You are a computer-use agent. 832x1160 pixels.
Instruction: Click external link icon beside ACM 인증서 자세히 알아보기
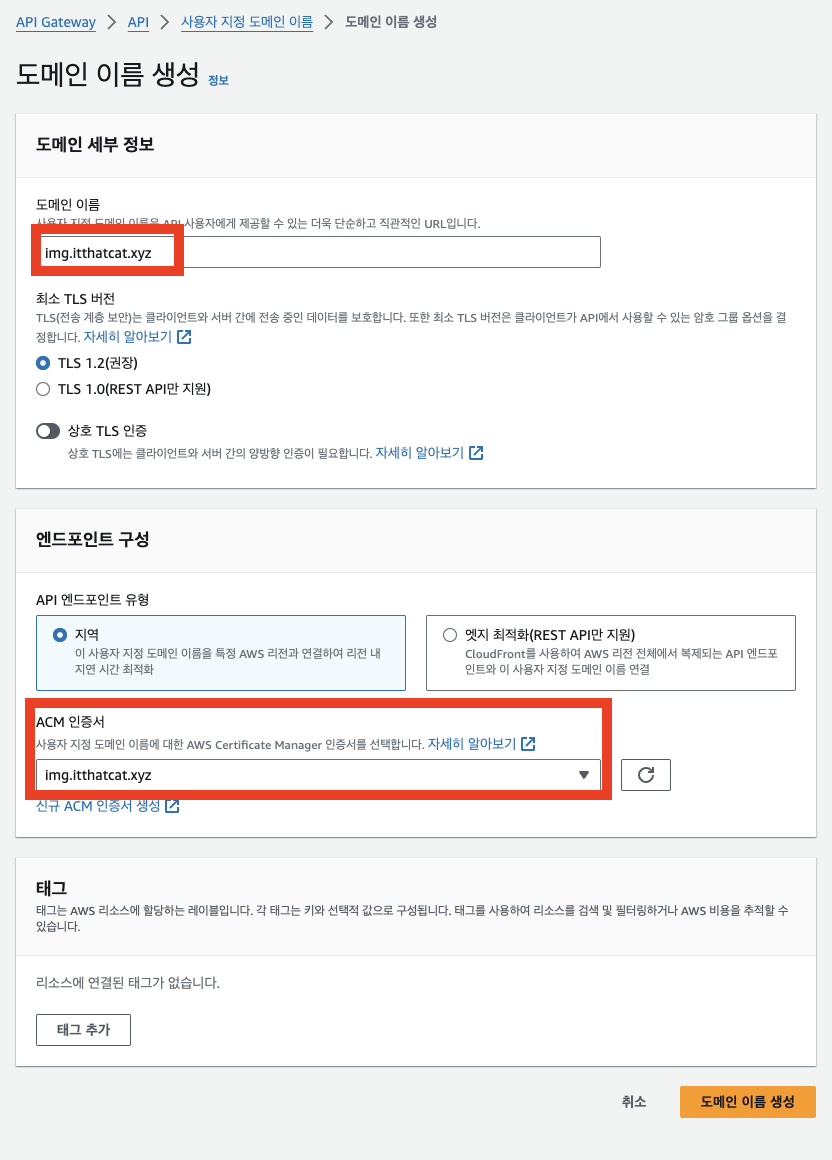pyautogui.click(x=528, y=743)
